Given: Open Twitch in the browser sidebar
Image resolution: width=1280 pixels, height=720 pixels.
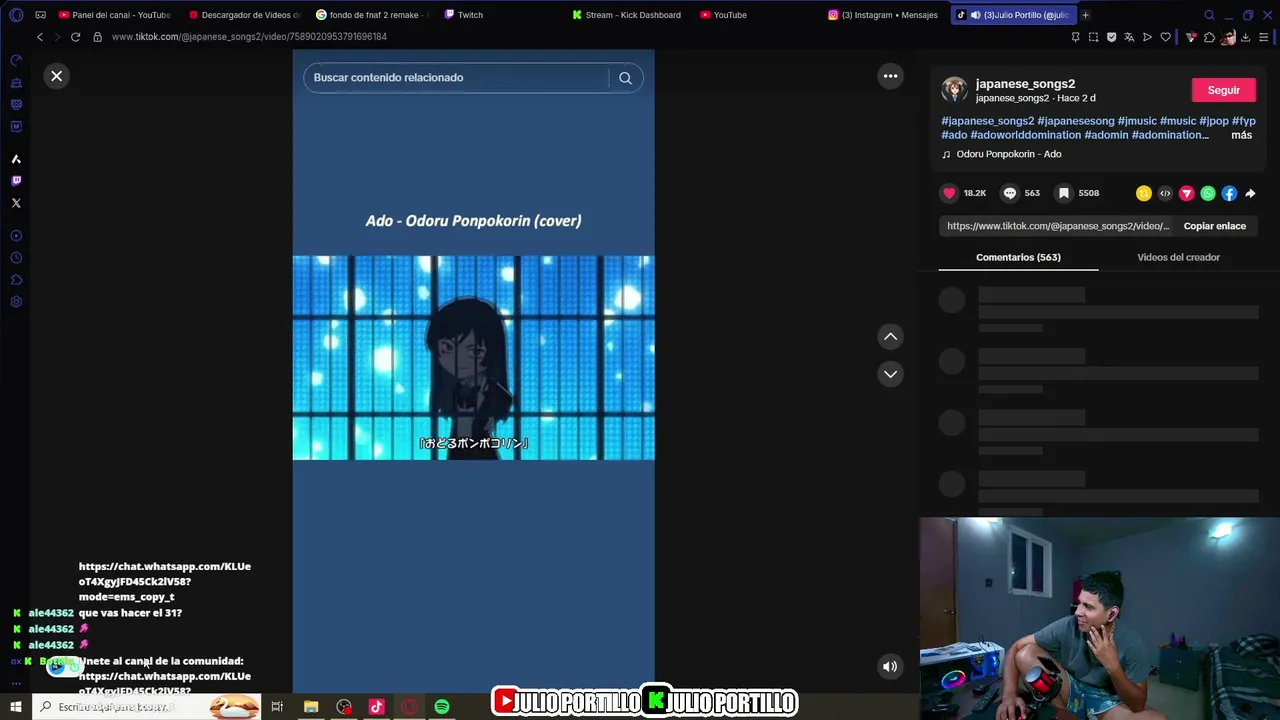Looking at the screenshot, I should pyautogui.click(x=16, y=181).
